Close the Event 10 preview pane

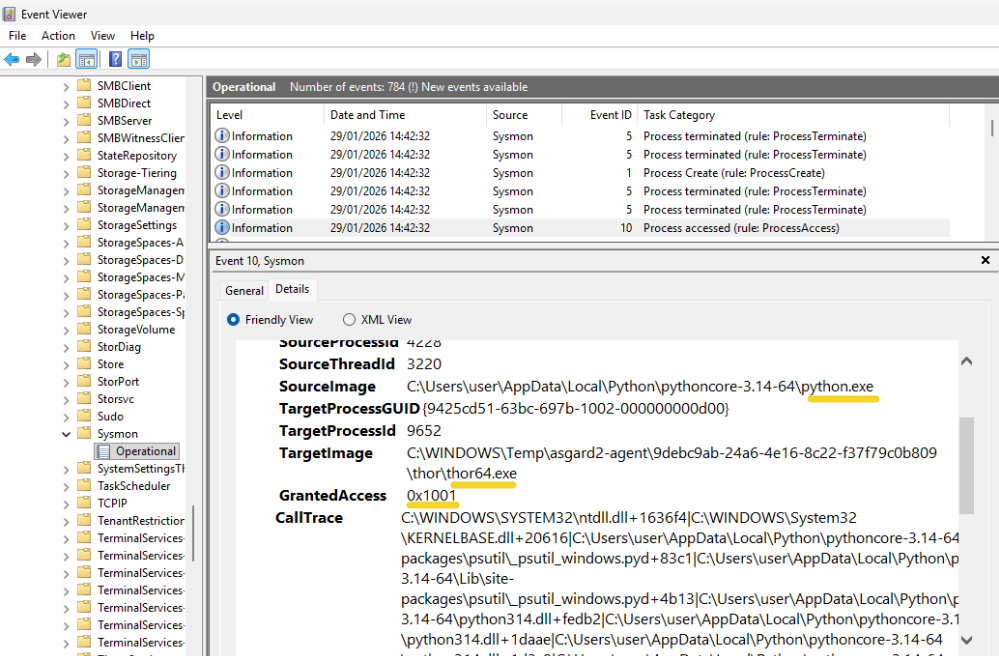(x=984, y=260)
